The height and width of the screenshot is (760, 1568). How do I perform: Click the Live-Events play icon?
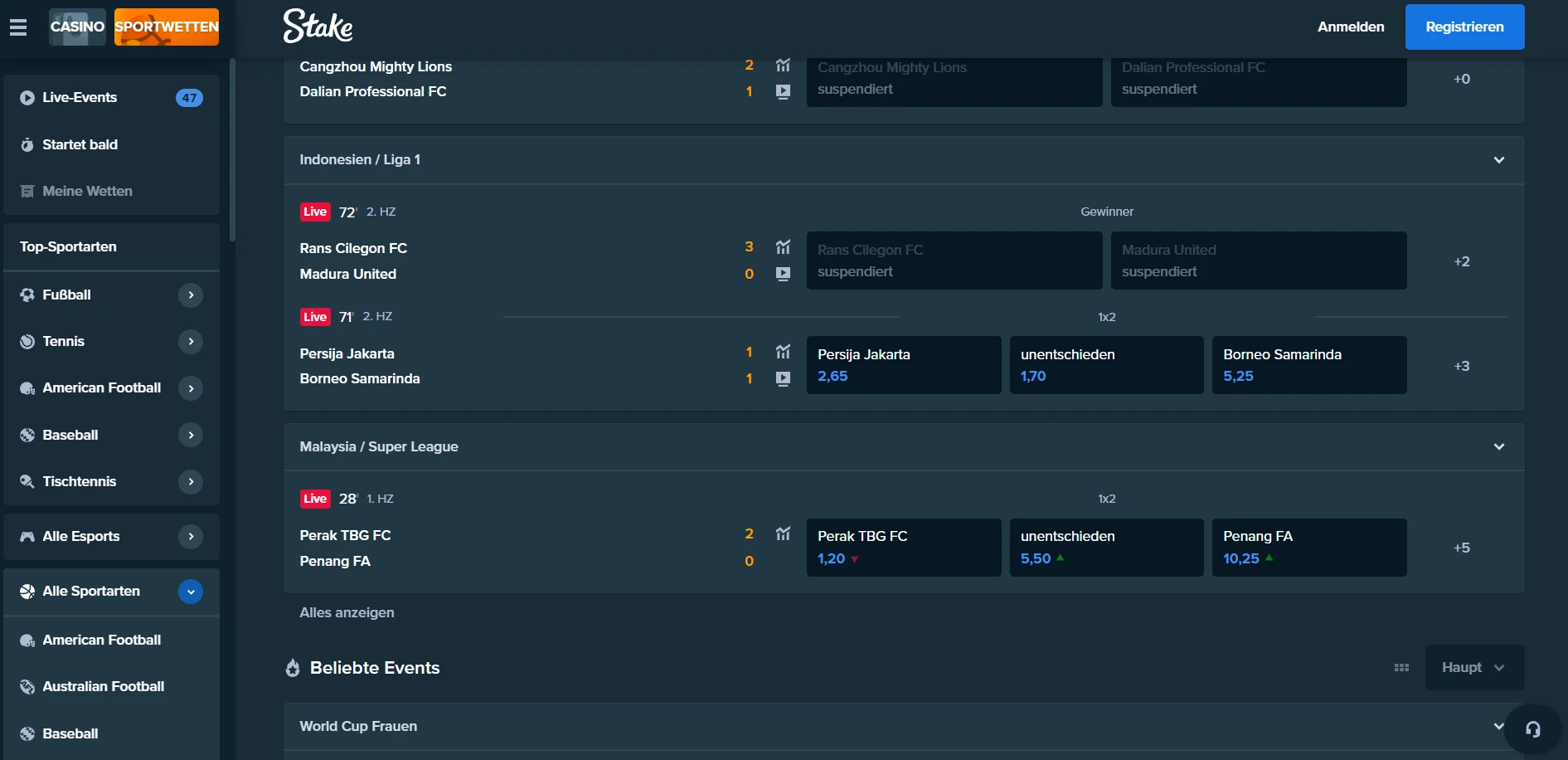(27, 98)
